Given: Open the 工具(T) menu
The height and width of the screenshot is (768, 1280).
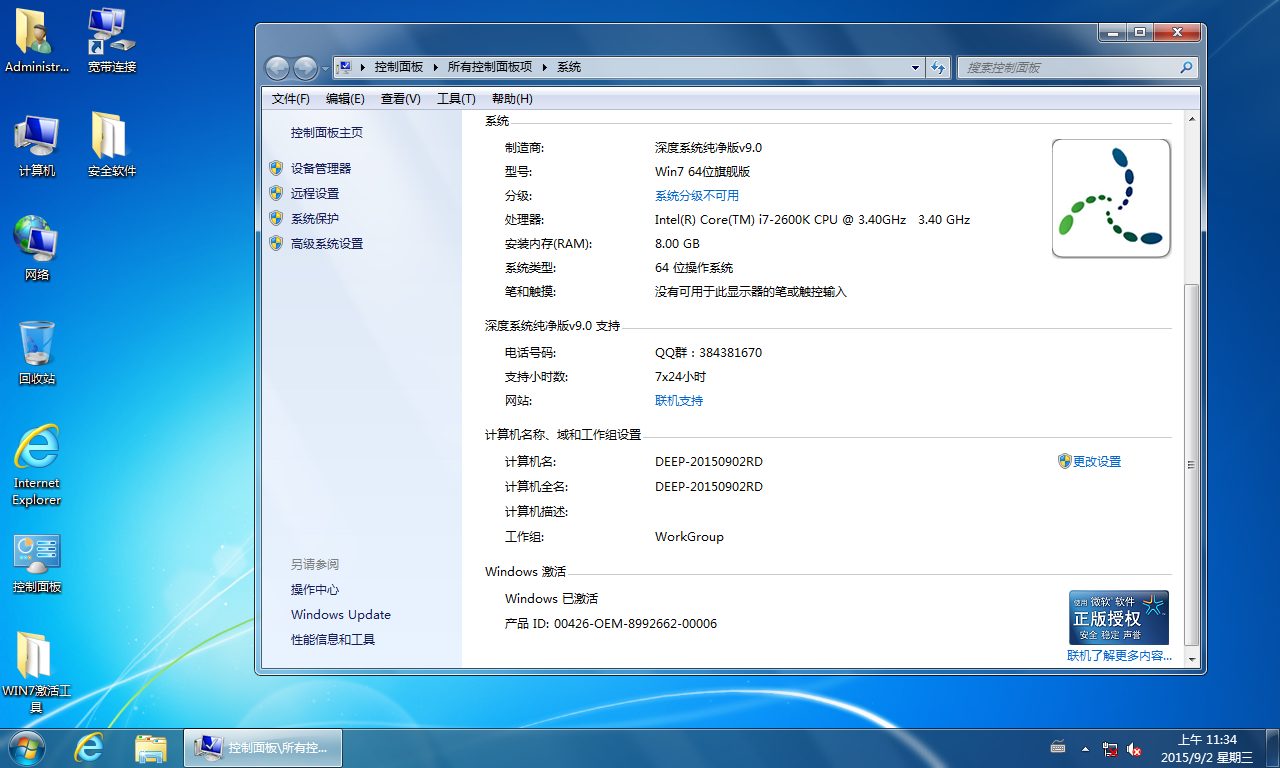Looking at the screenshot, I should click(x=456, y=99).
